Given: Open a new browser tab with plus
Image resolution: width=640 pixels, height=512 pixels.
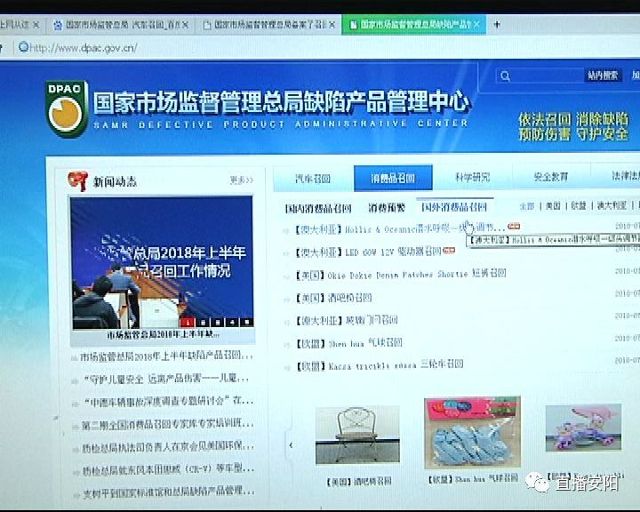Looking at the screenshot, I should pyautogui.click(x=497, y=24).
